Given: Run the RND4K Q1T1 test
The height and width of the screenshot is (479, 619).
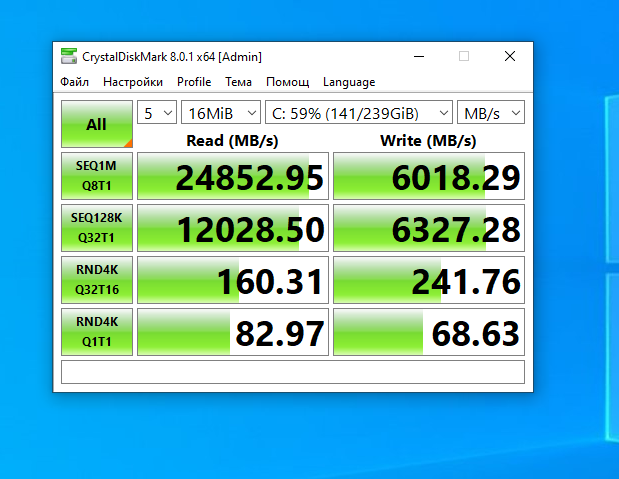Looking at the screenshot, I should coord(97,332).
